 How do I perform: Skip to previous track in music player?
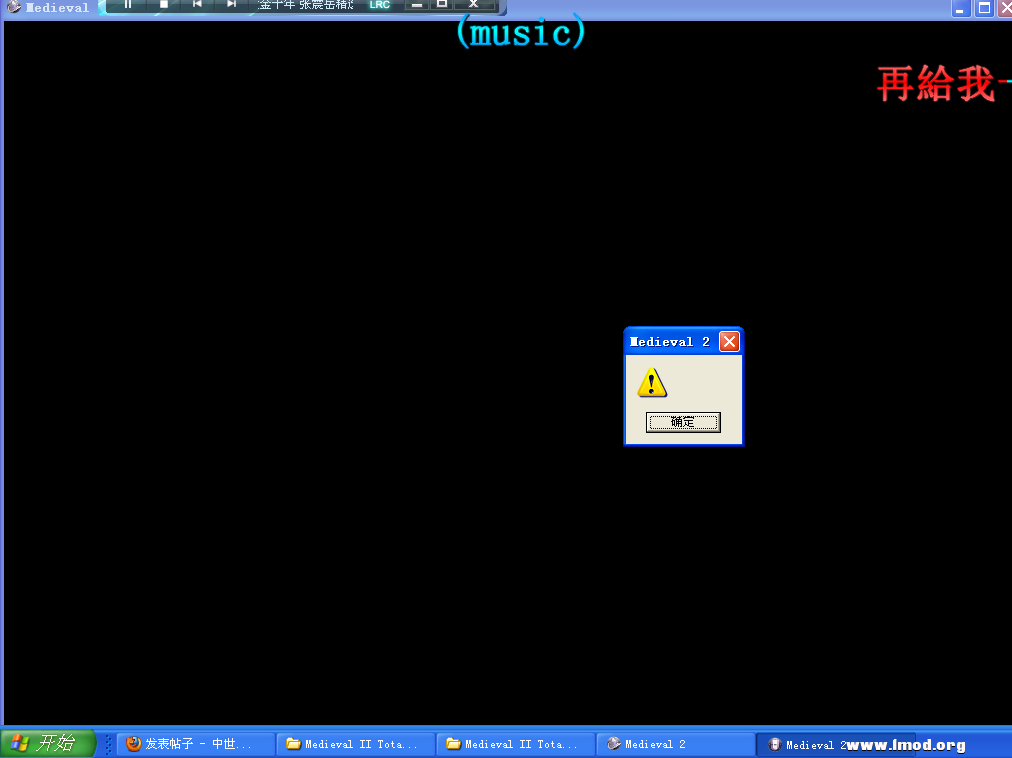coord(197,4)
